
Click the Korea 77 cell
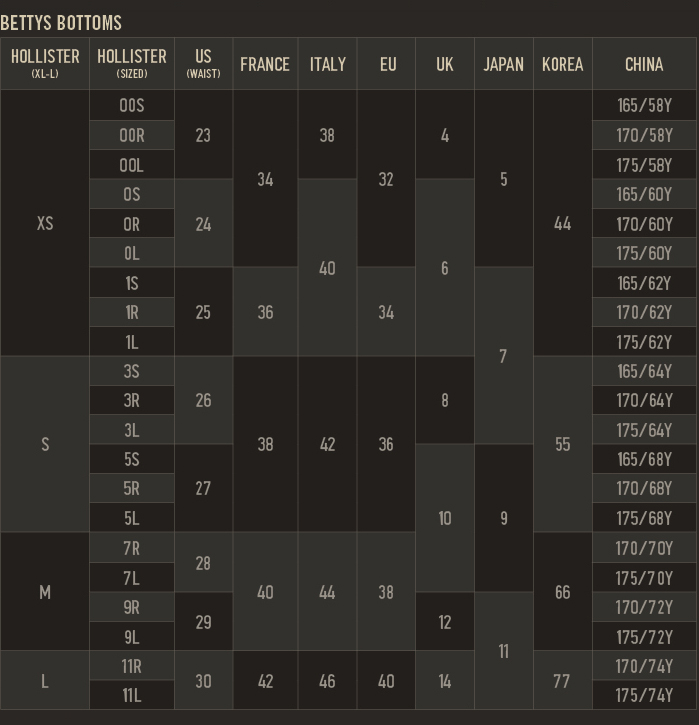click(x=563, y=680)
